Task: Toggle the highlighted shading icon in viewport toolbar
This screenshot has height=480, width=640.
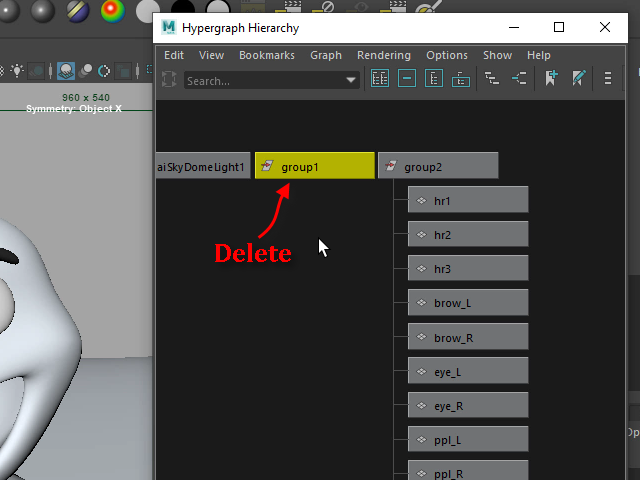Action: click(66, 71)
